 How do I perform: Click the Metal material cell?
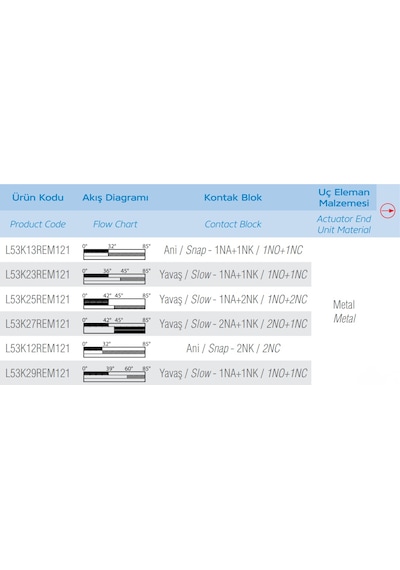click(x=344, y=312)
